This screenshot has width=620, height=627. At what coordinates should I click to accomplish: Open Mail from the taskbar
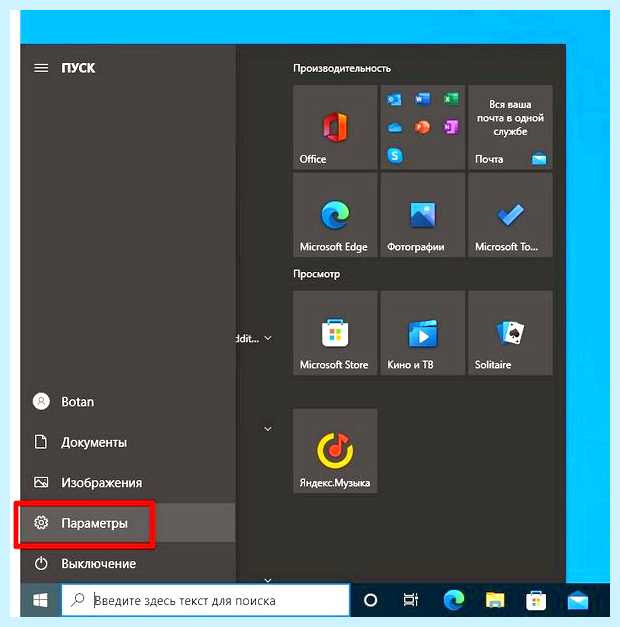point(578,601)
